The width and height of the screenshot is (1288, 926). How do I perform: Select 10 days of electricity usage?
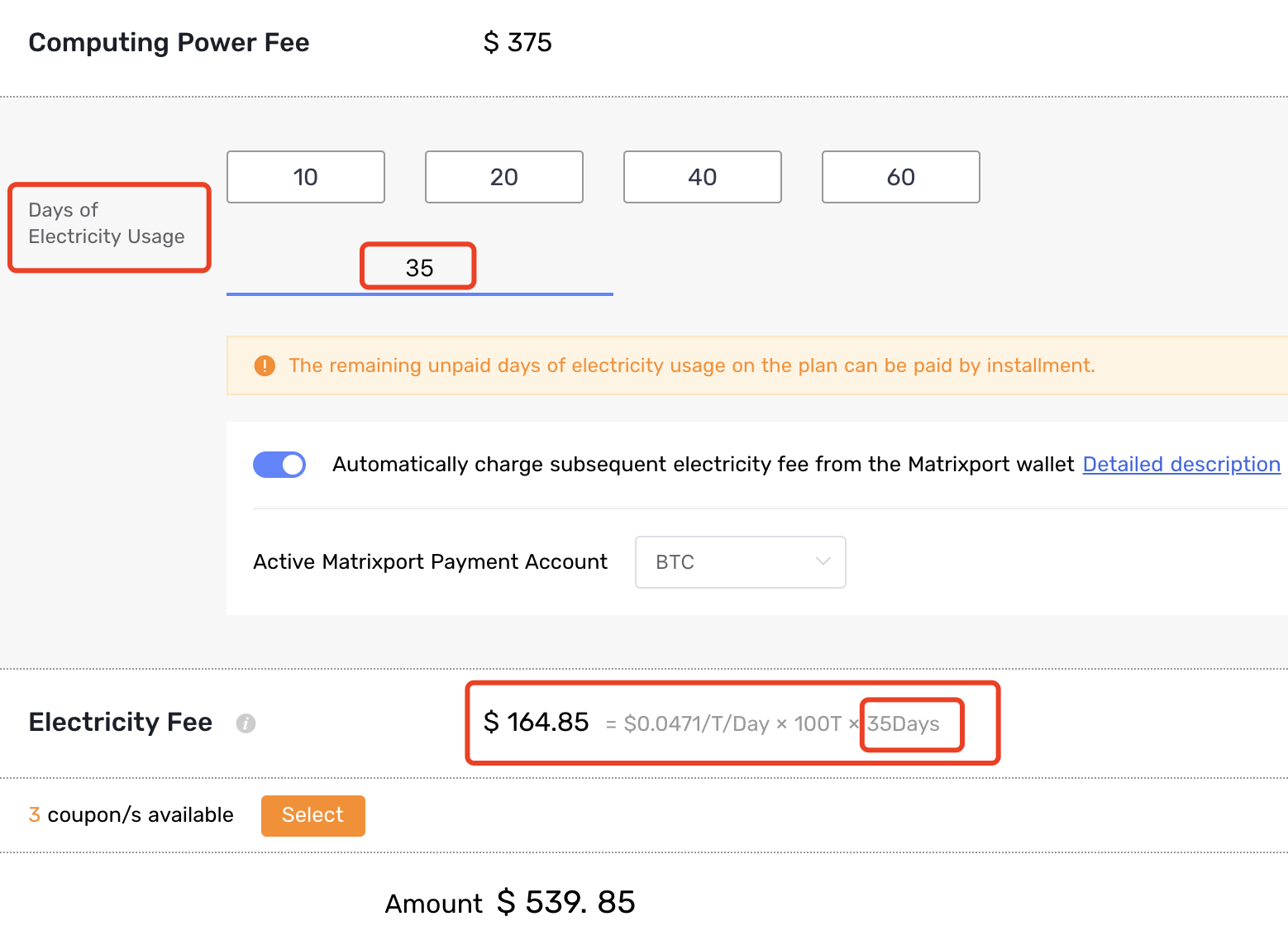pyautogui.click(x=306, y=177)
